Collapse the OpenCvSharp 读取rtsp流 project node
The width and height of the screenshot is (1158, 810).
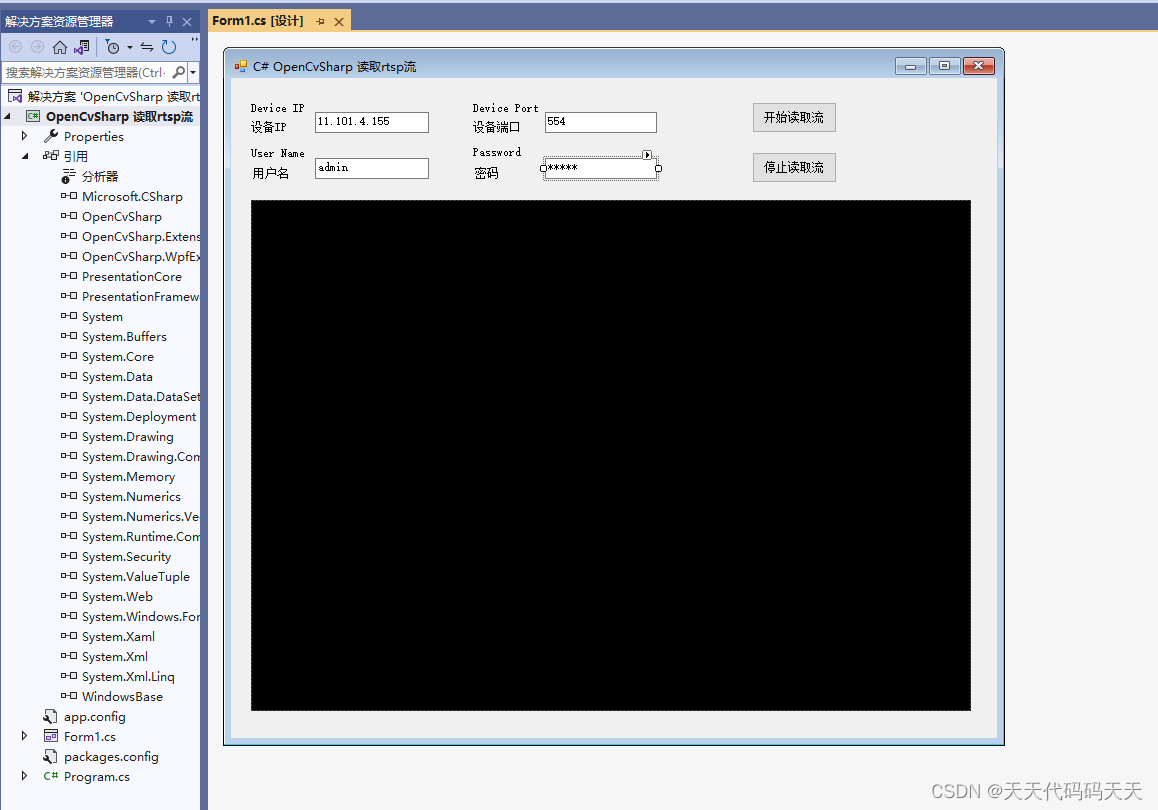(x=7, y=116)
